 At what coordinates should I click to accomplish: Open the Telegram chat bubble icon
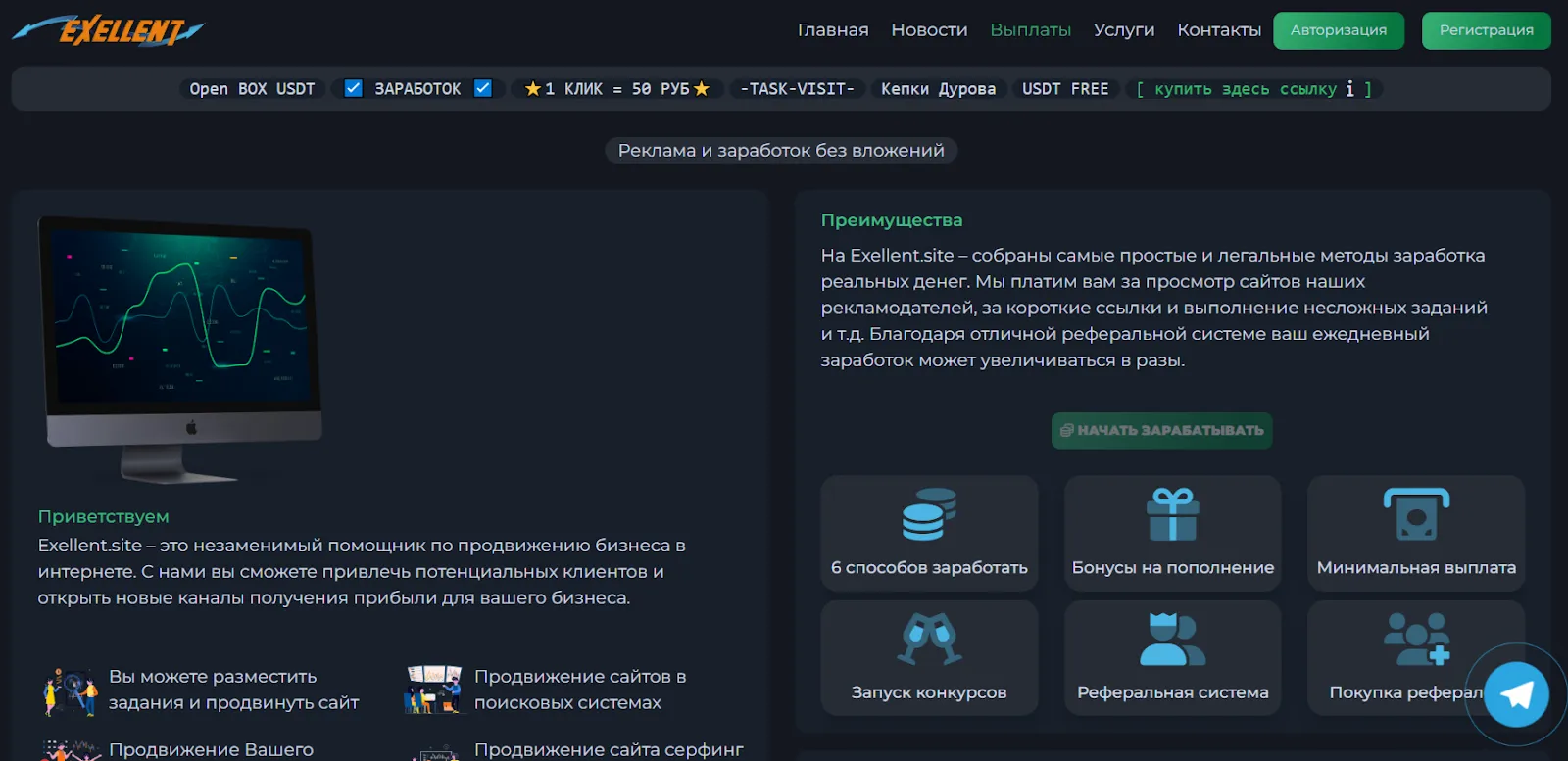coord(1516,694)
